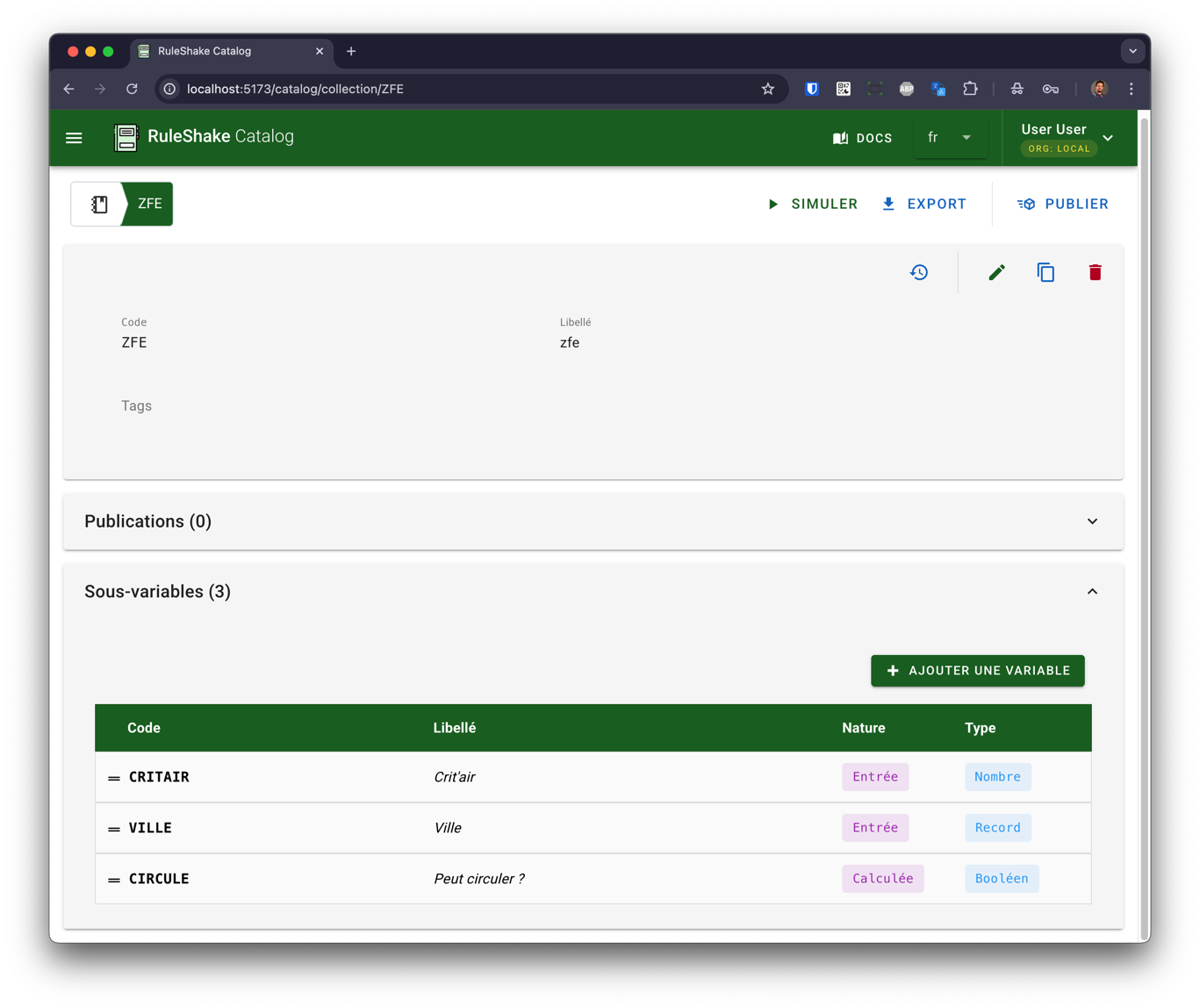The width and height of the screenshot is (1200, 1008).
Task: Click the pencil edit icon
Action: 996,272
